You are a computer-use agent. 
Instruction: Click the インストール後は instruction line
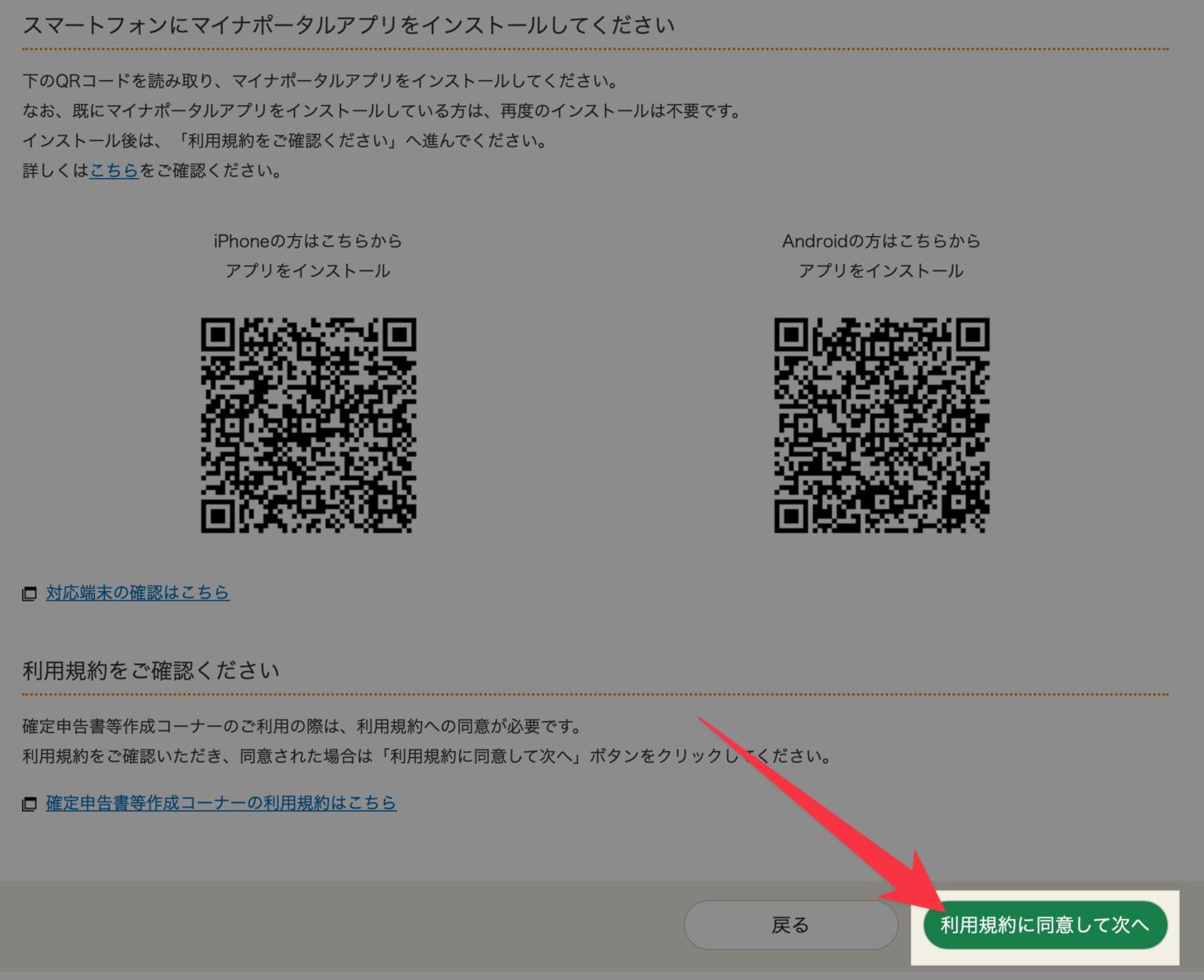[x=285, y=140]
